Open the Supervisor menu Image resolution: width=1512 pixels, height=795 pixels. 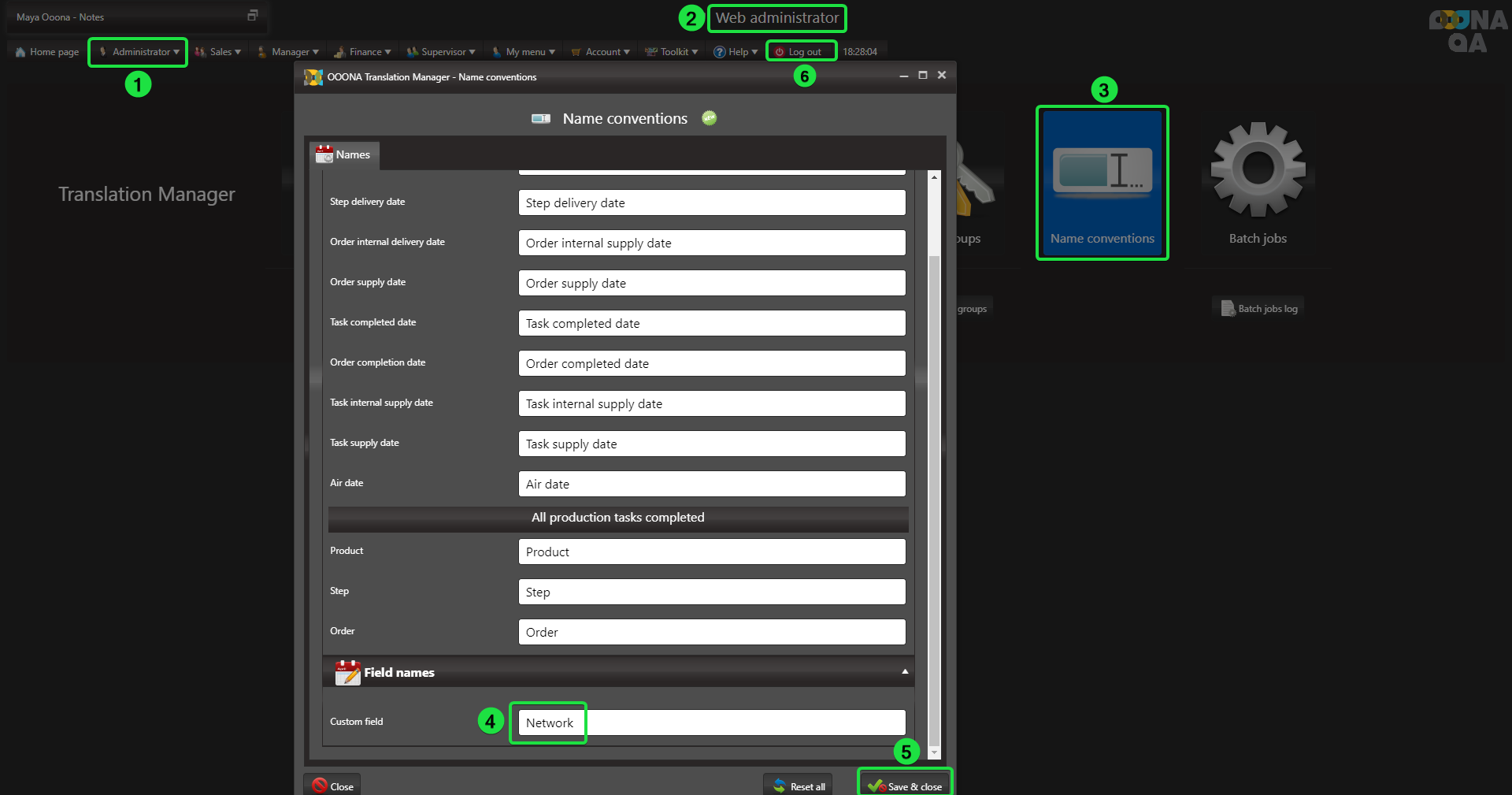point(441,52)
